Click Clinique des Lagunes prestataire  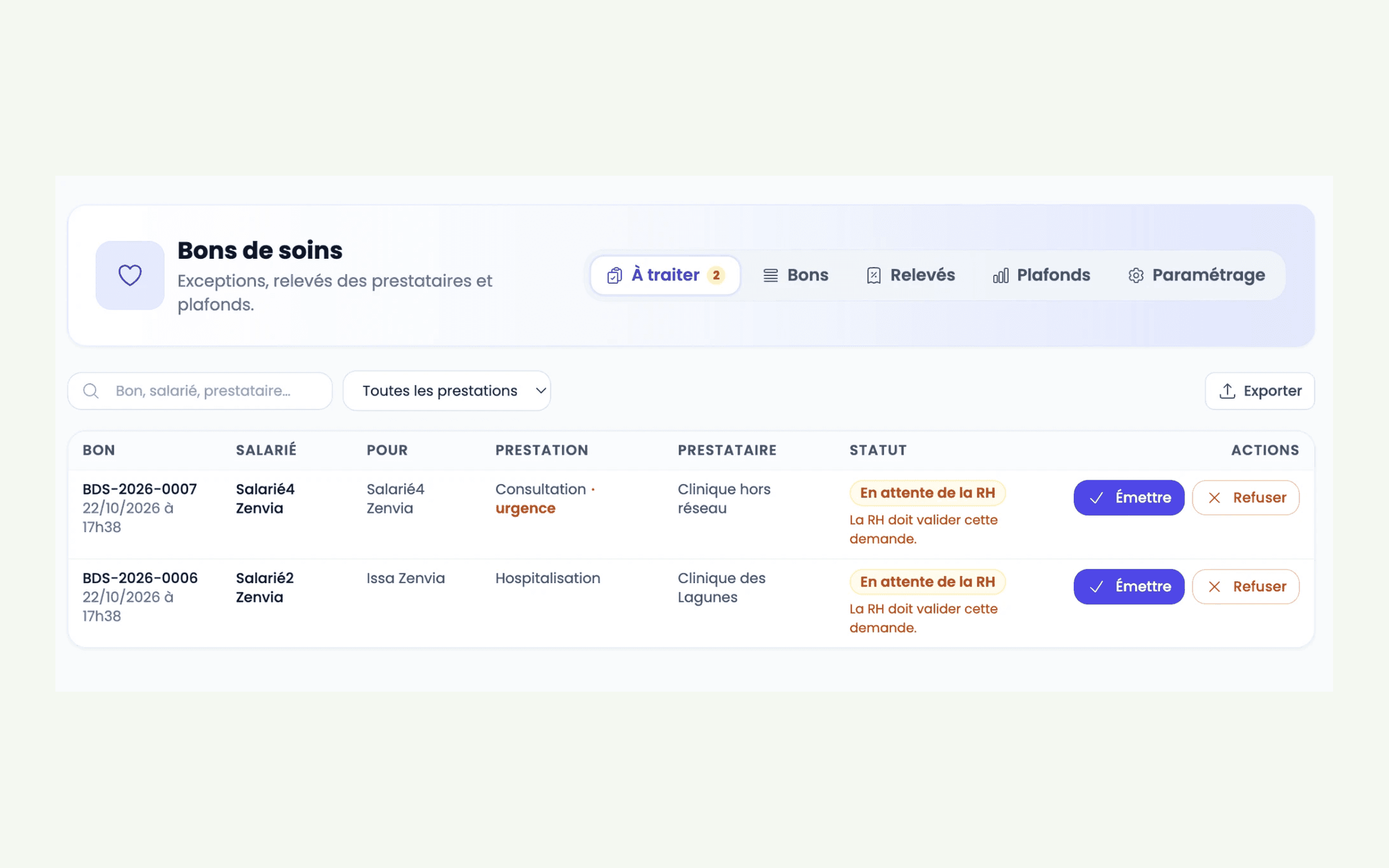pyautogui.click(x=722, y=588)
